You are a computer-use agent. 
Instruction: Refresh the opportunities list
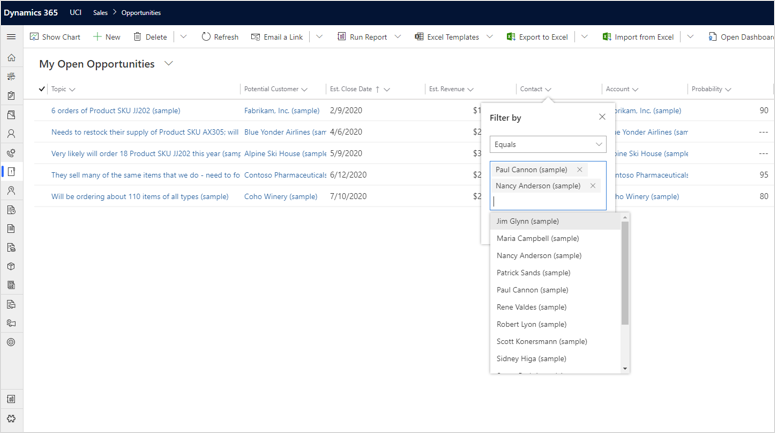[220, 37]
